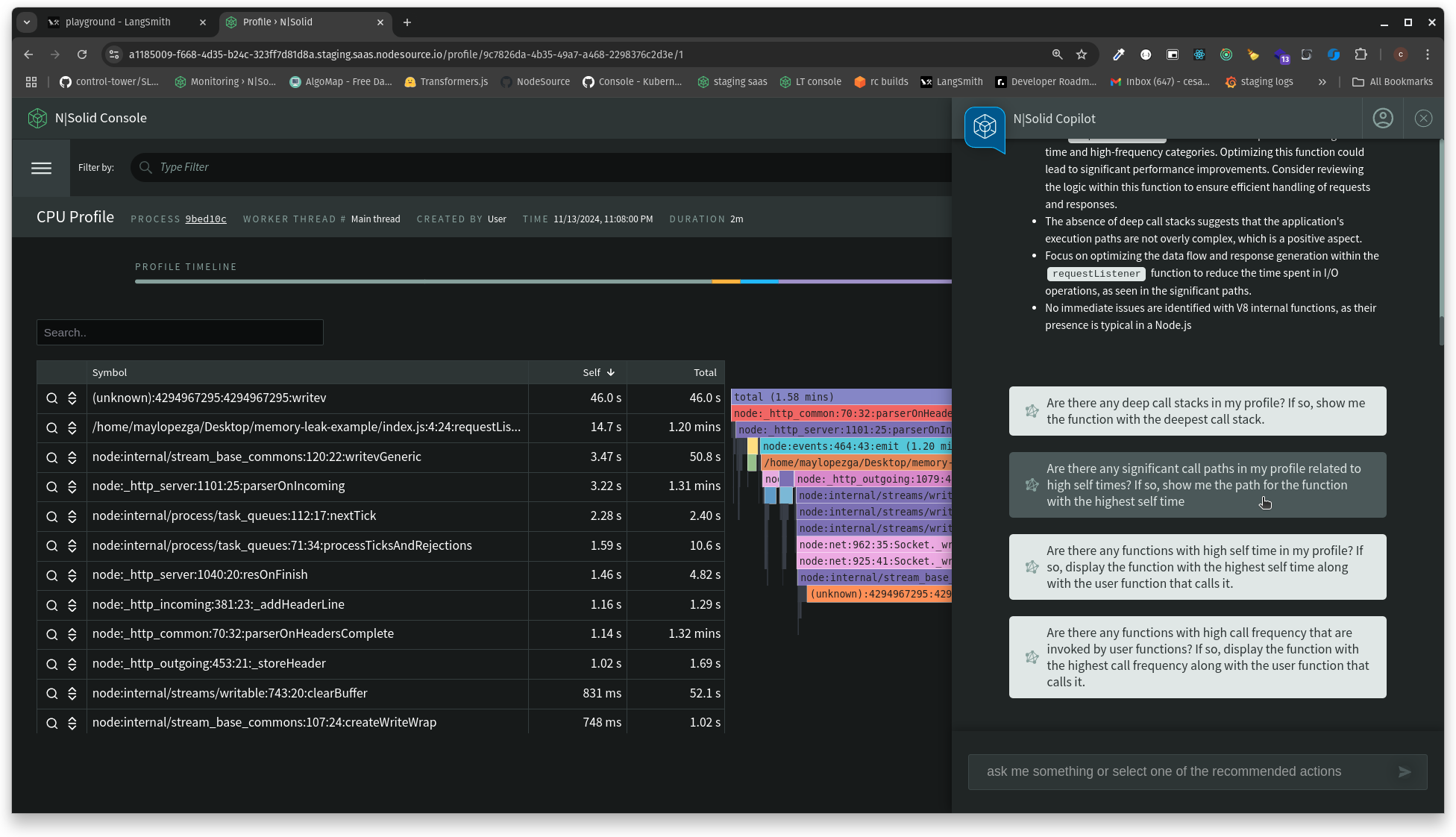Screen dimensions: 1456x837
Task: Open the staging logs bookmark
Action: click(1259, 82)
